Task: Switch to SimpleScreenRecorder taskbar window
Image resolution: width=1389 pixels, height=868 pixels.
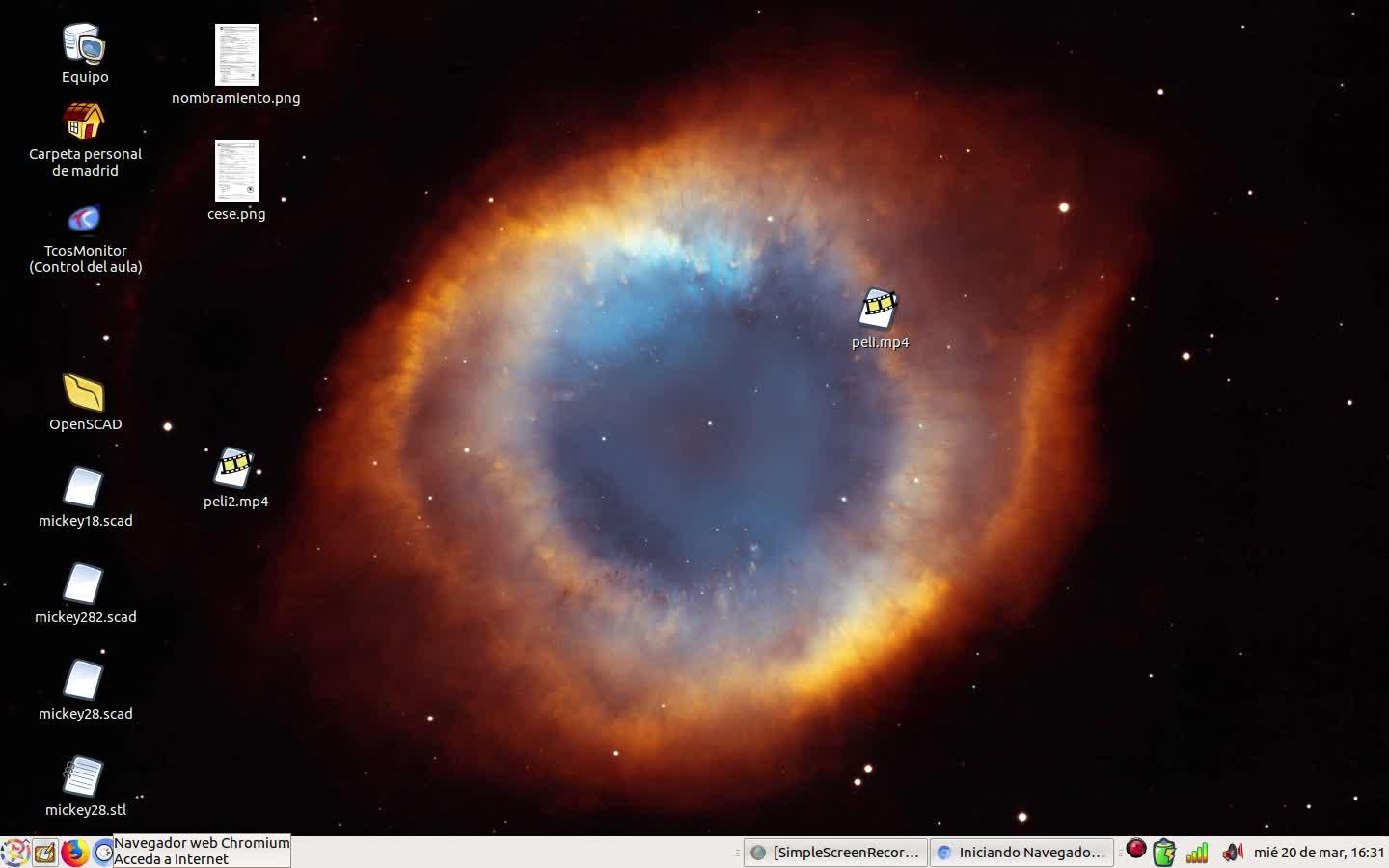Action: click(836, 853)
